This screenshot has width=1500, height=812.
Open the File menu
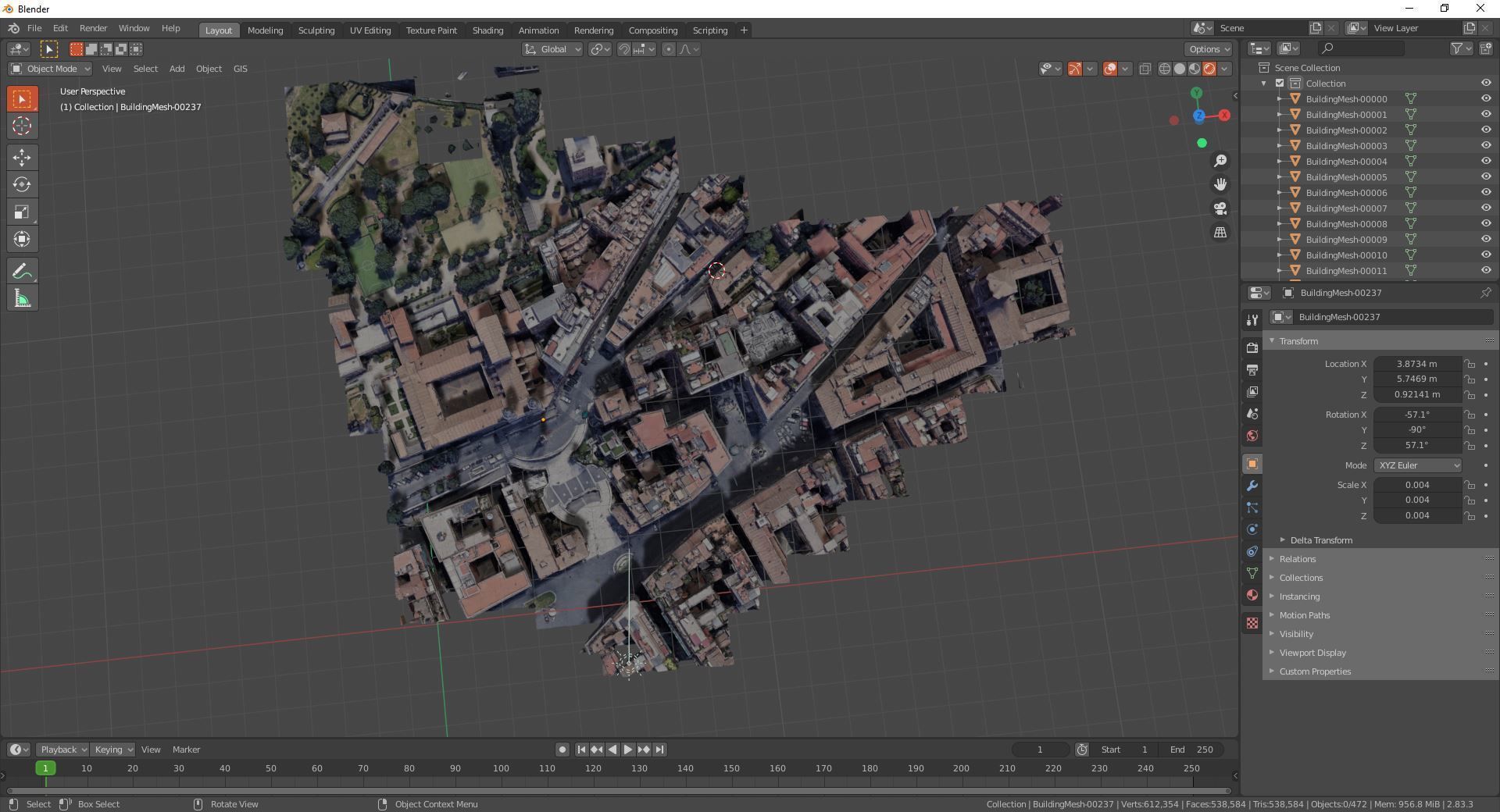pyautogui.click(x=34, y=28)
